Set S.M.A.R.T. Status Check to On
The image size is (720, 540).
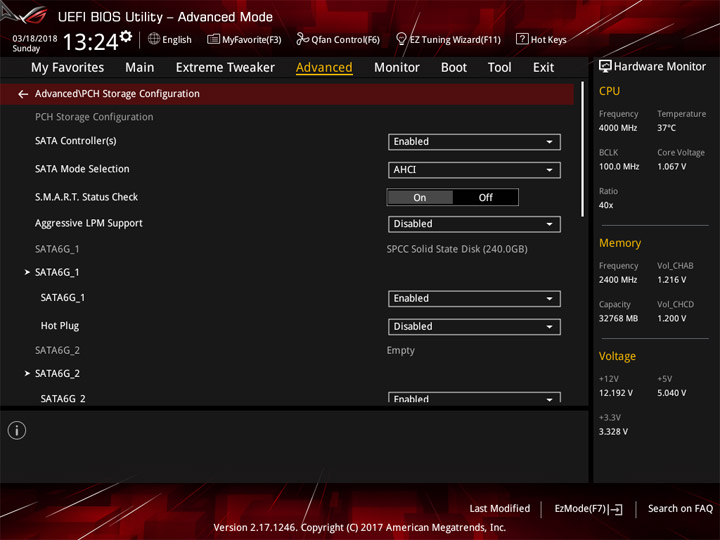click(420, 197)
